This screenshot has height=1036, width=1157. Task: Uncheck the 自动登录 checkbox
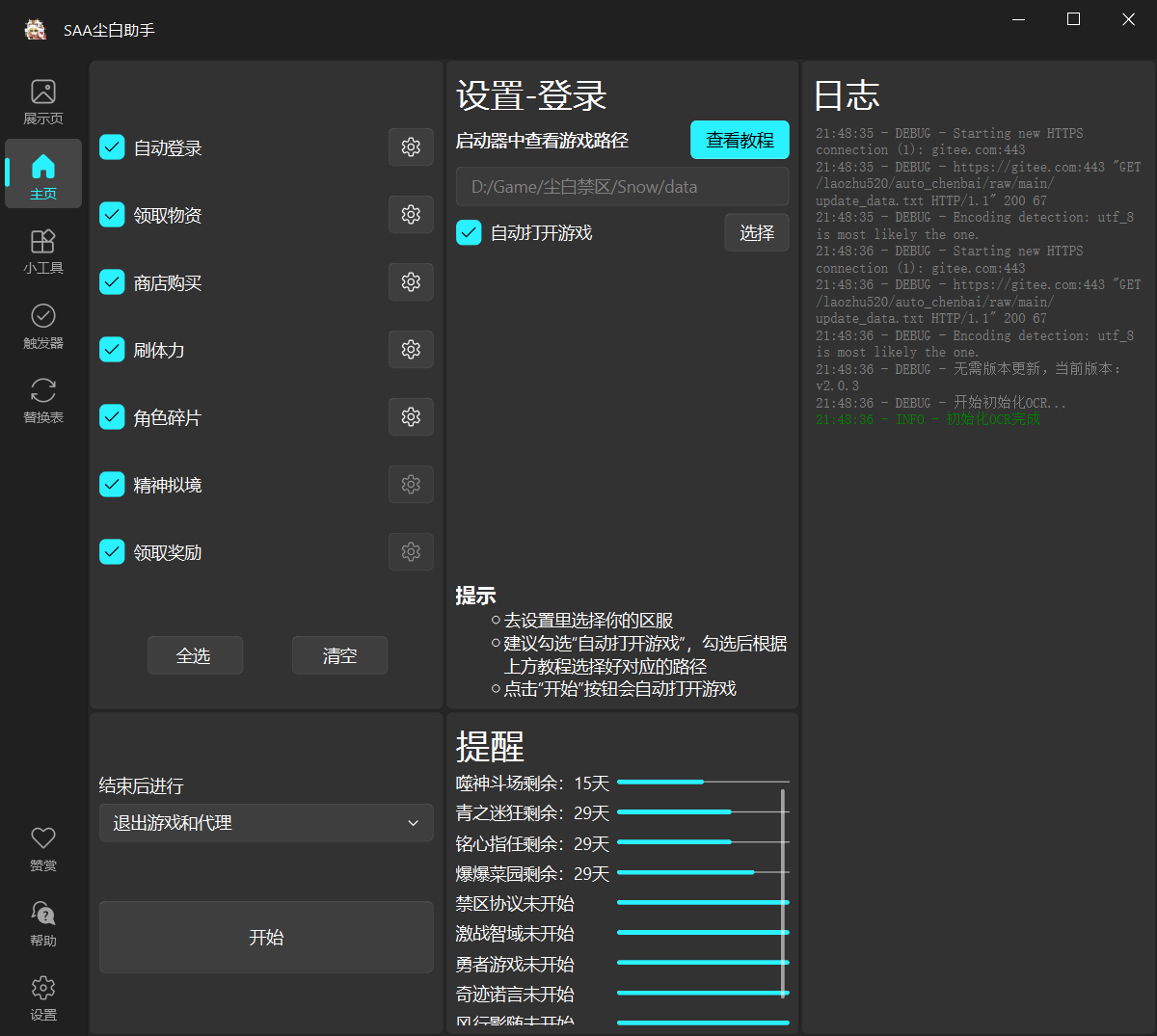point(112,147)
